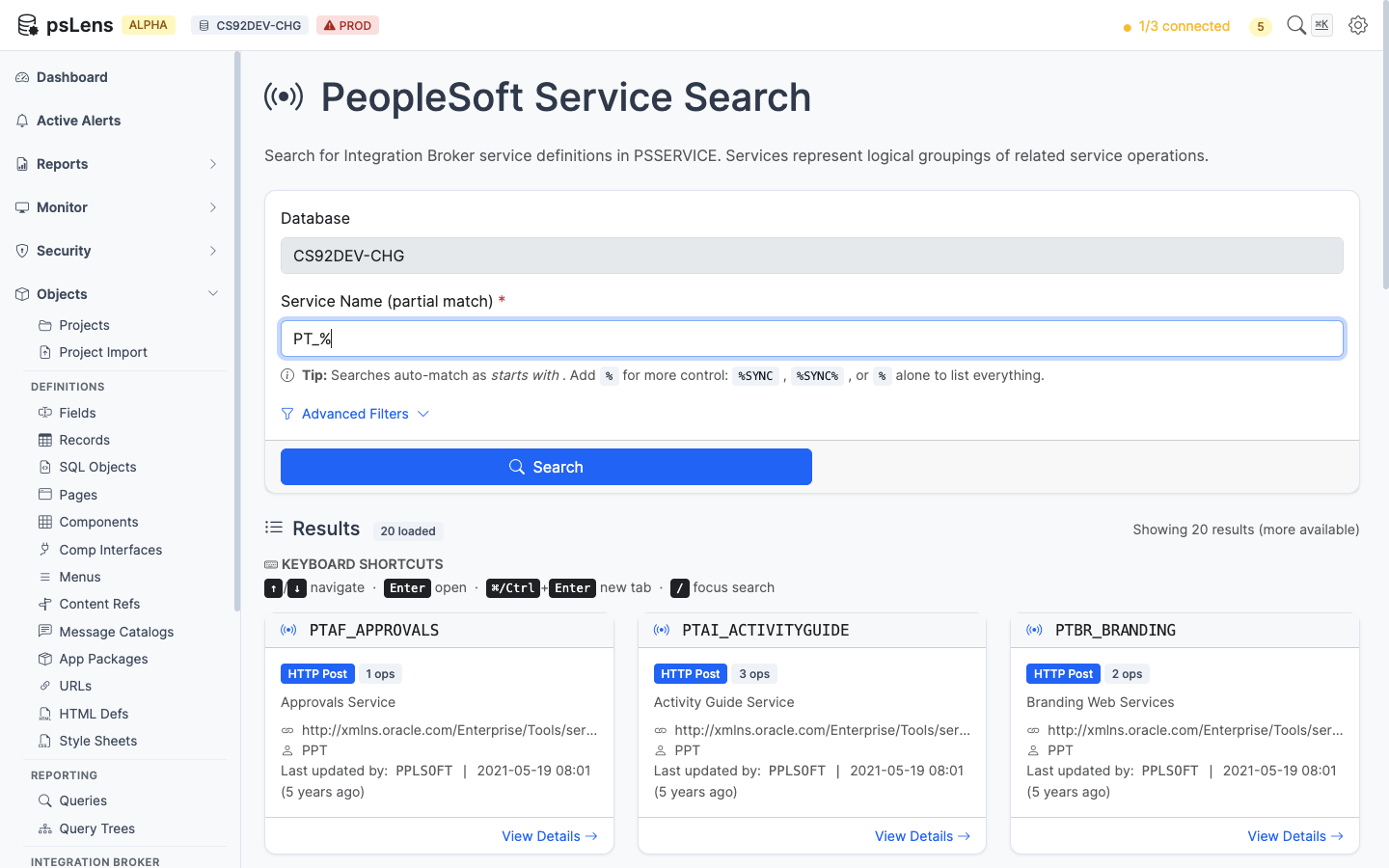
Task: Open Pages definitions
Action: (x=78, y=495)
